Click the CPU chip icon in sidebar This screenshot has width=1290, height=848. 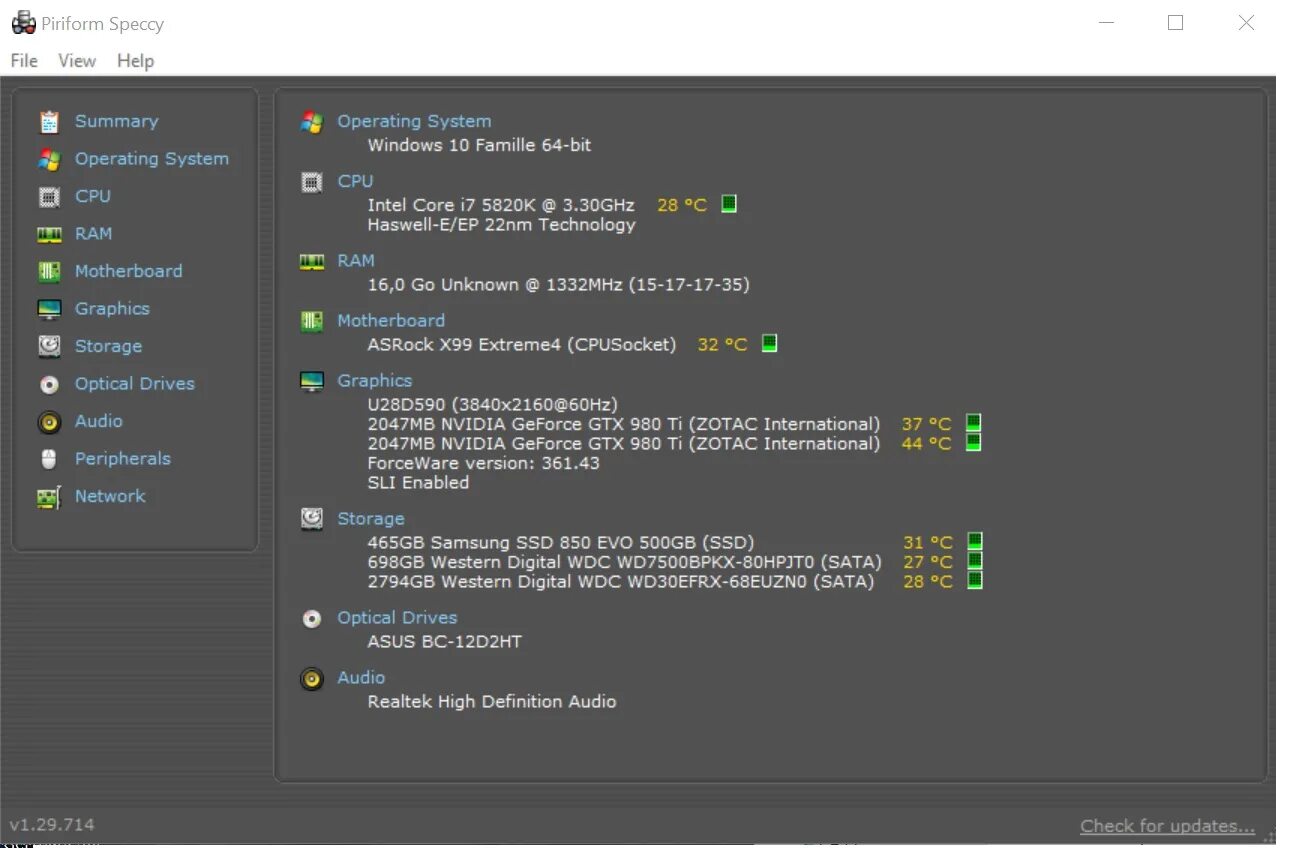pyautogui.click(x=49, y=197)
